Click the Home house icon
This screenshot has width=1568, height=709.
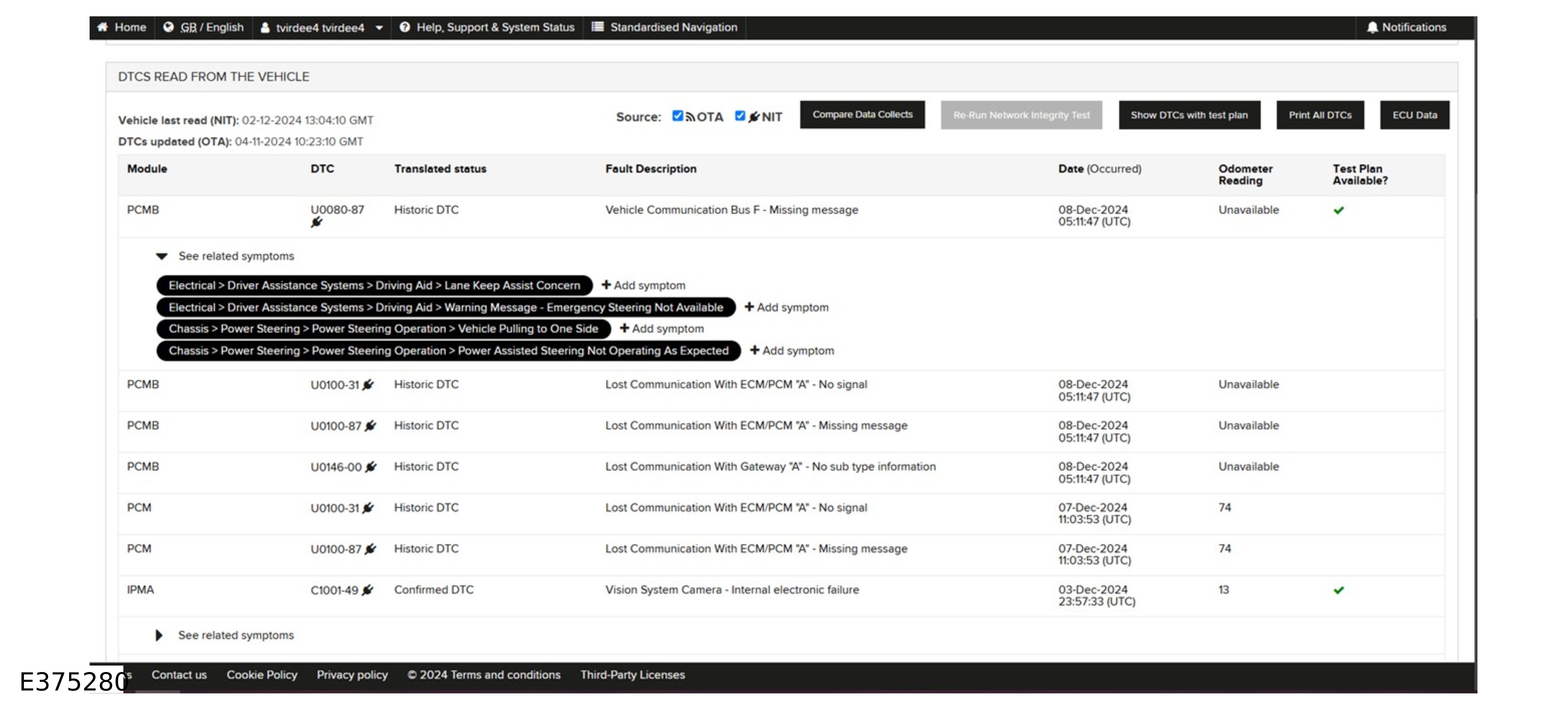pos(102,27)
